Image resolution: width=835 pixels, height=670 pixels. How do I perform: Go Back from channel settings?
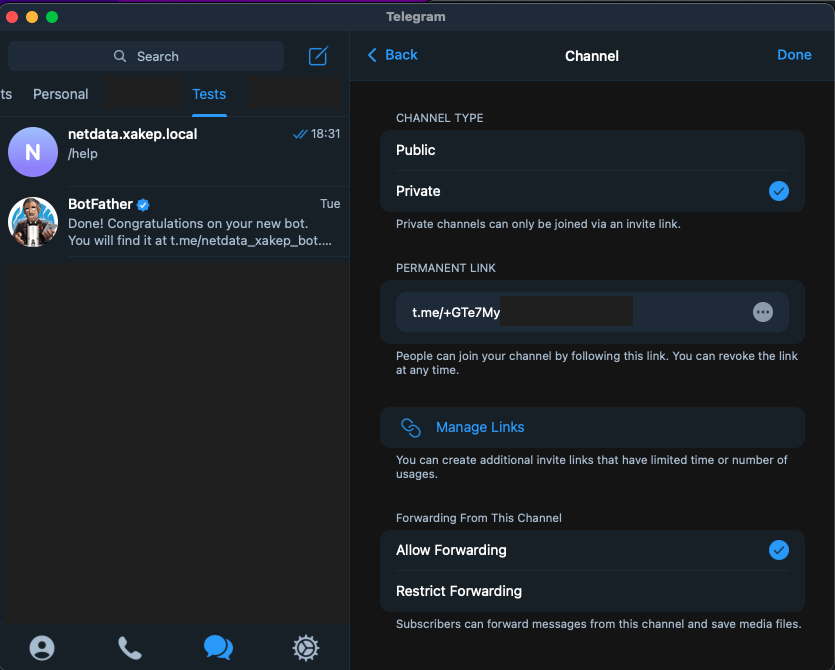tap(392, 55)
